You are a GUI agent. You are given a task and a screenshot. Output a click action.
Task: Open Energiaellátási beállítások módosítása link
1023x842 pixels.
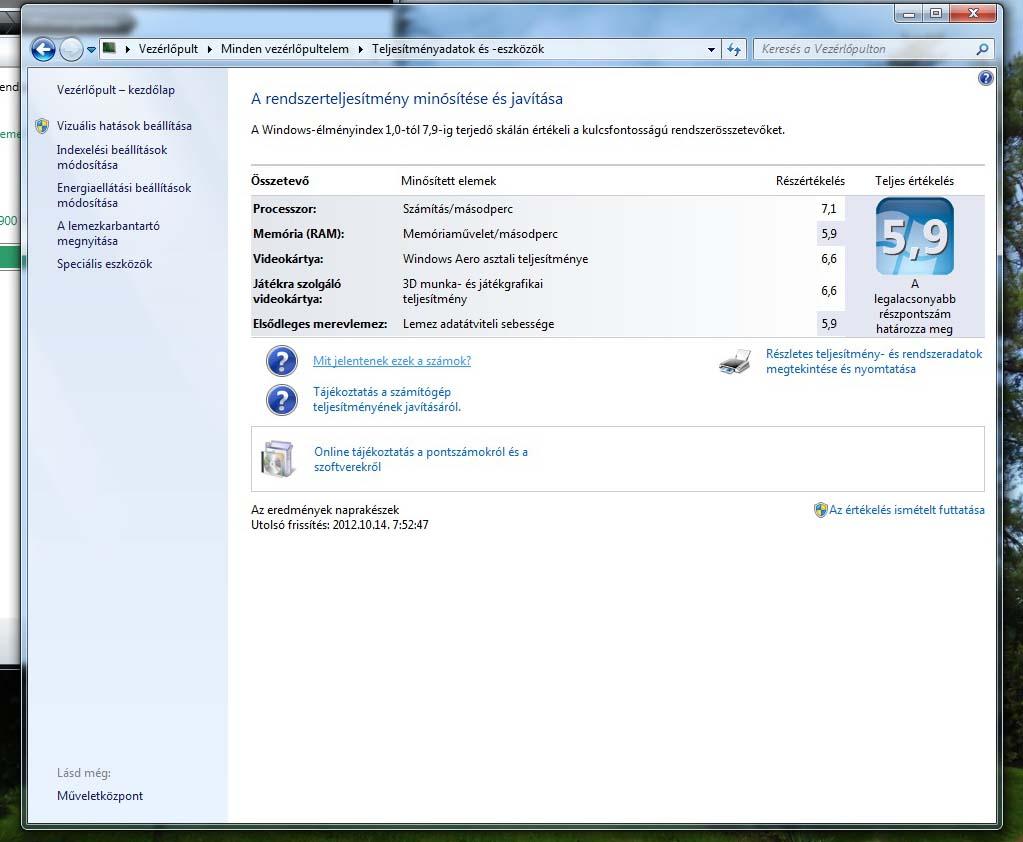124,195
